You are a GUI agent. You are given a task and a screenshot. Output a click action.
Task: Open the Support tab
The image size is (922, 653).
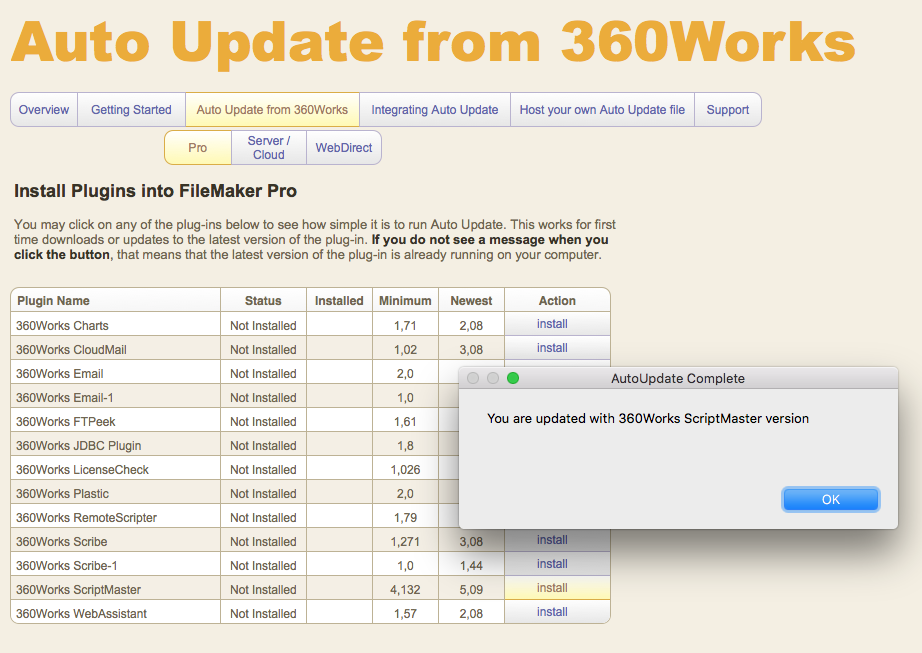pyautogui.click(x=727, y=110)
